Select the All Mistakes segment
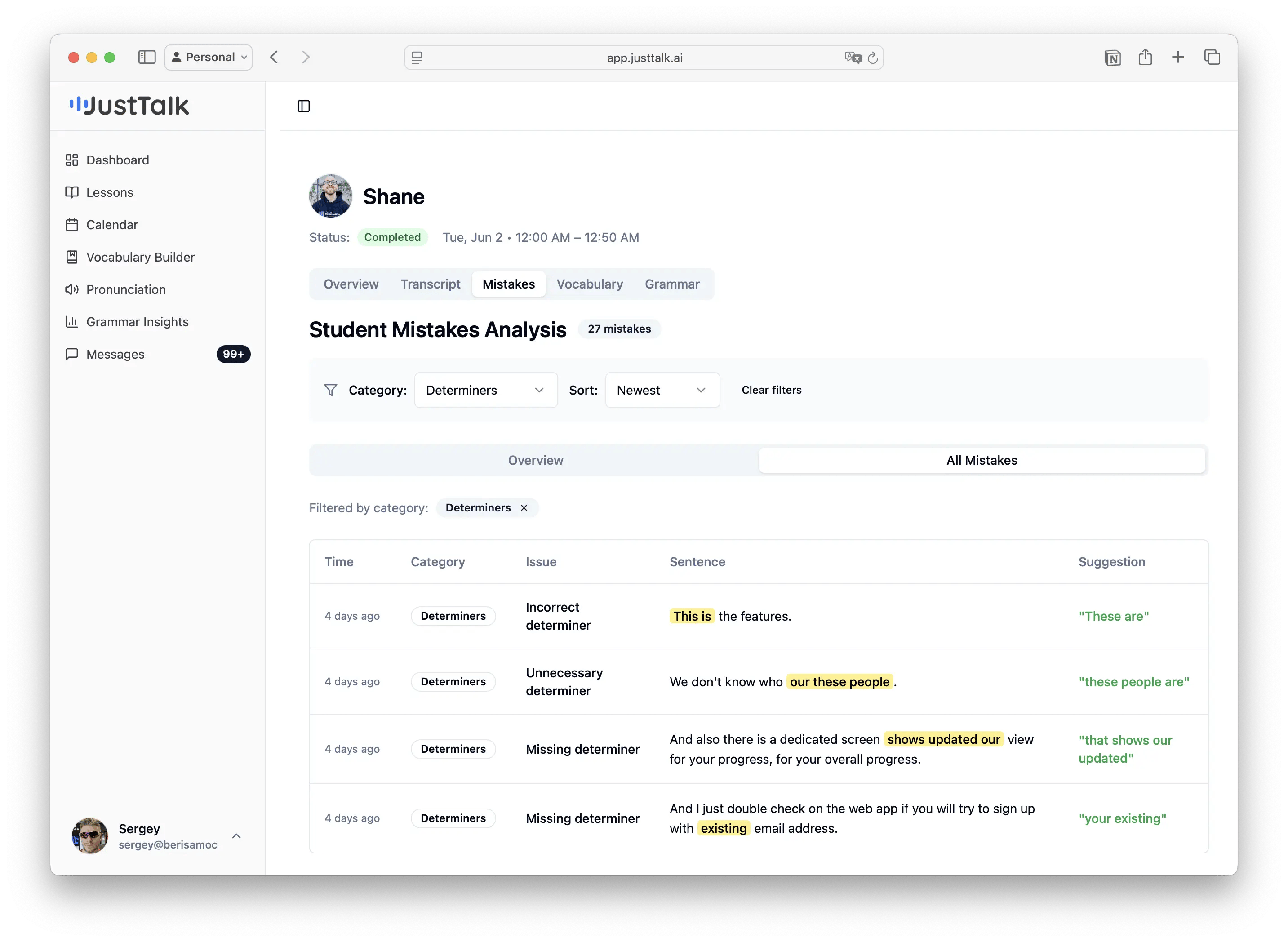This screenshot has height=942, width=1288. click(x=982, y=460)
